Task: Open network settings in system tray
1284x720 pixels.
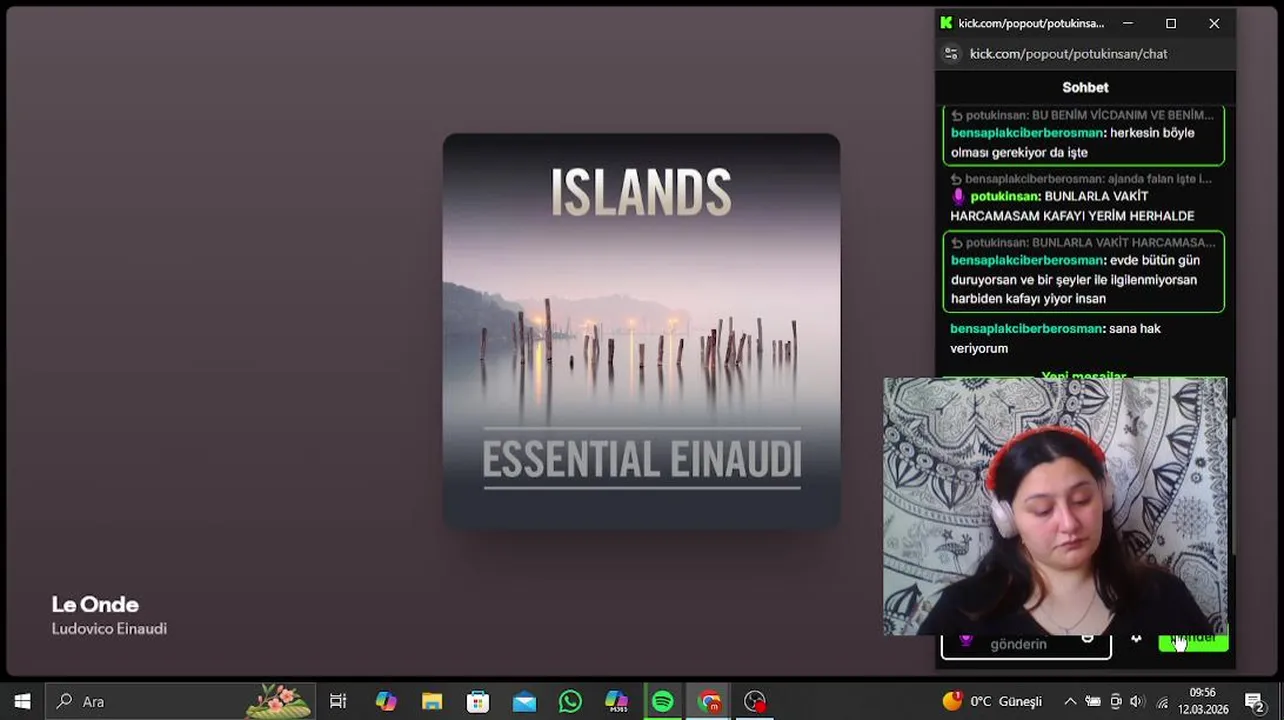Action: pyautogui.click(x=1162, y=701)
